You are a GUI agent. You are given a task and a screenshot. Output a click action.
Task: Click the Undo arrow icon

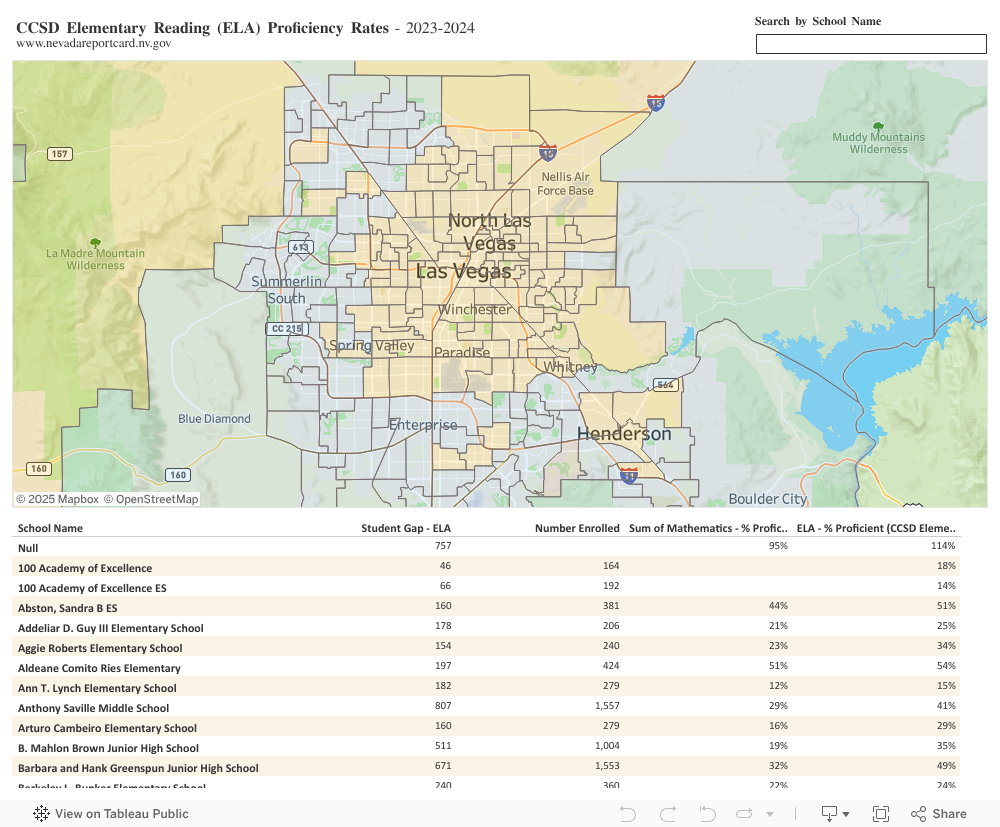click(628, 814)
